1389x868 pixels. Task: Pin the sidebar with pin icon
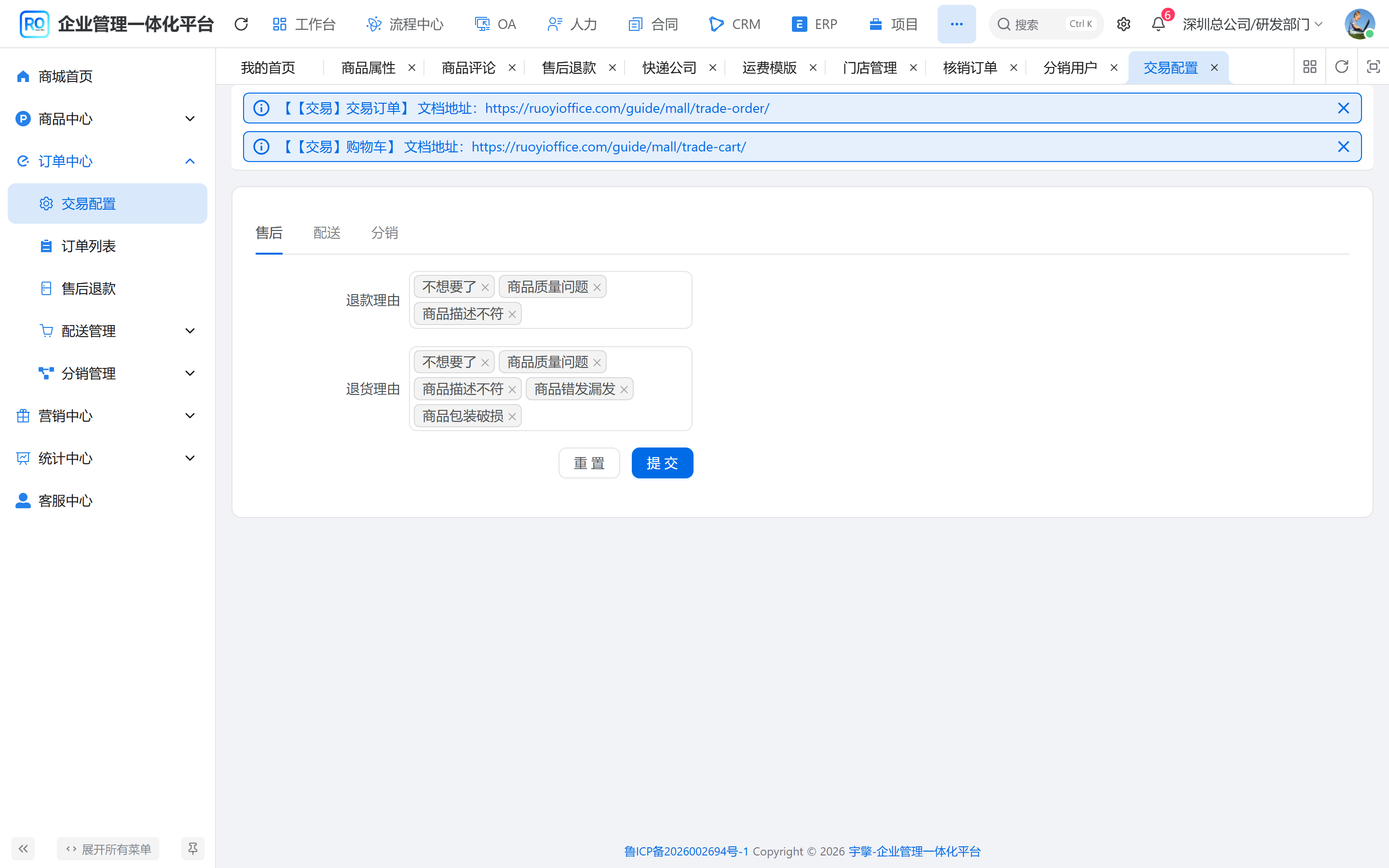tap(193, 849)
